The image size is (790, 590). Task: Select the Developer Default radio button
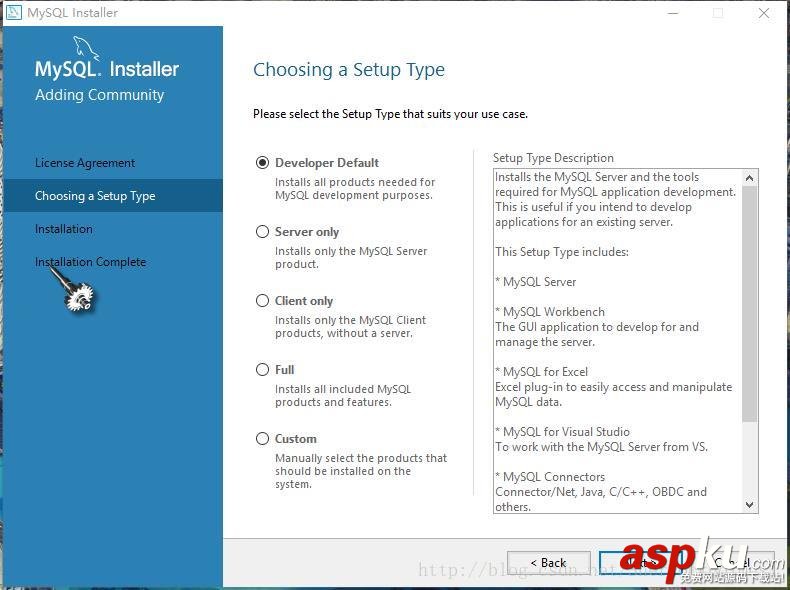[262, 163]
